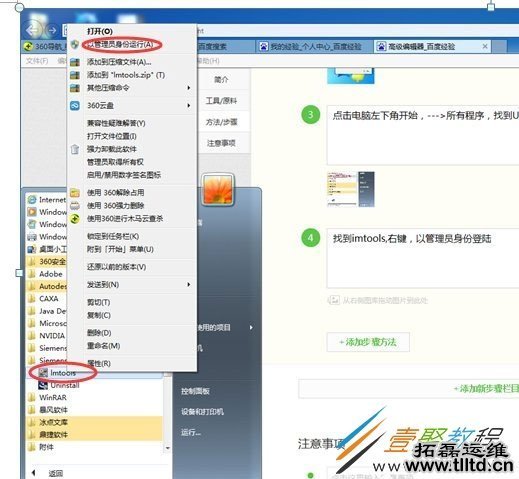Click the archive icon beside 添加到压缩文件
Image resolution: width=519 pixels, height=479 pixels.
point(75,62)
